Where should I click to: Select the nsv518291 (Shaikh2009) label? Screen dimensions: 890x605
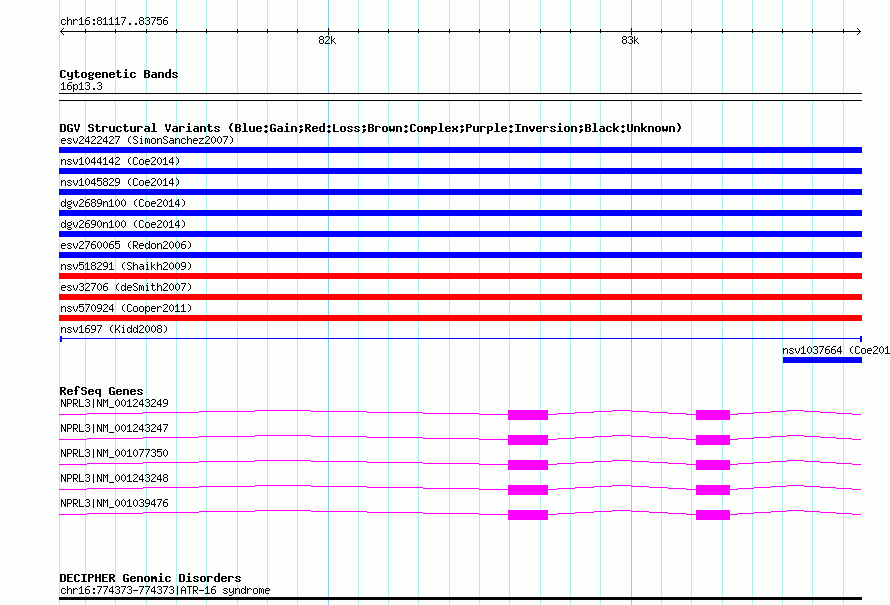point(126,266)
